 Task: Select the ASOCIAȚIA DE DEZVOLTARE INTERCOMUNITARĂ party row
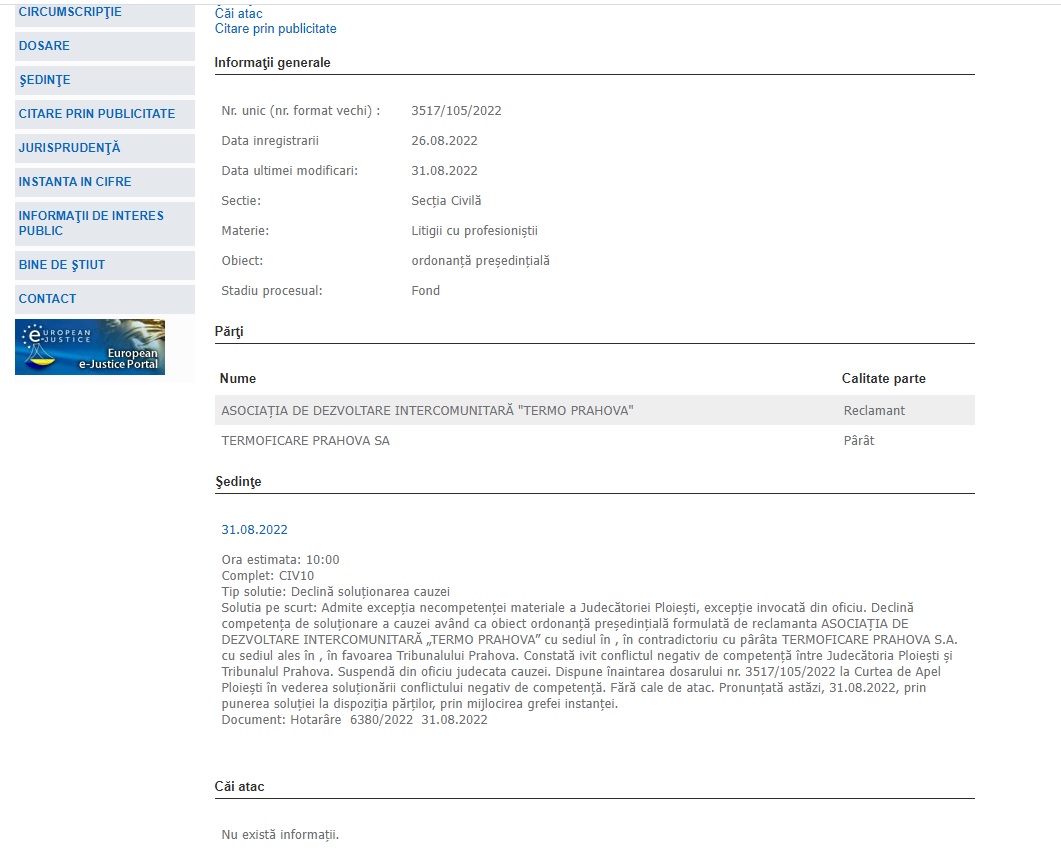[427, 411]
